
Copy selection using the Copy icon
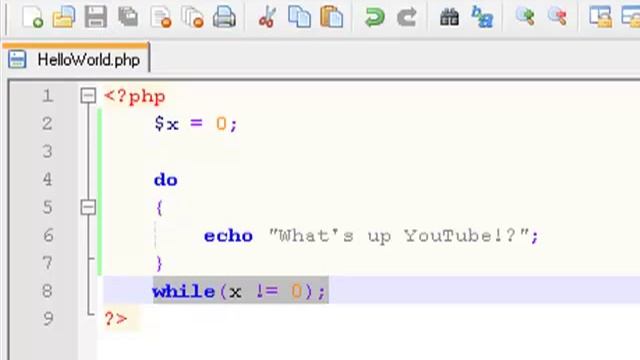pos(299,17)
